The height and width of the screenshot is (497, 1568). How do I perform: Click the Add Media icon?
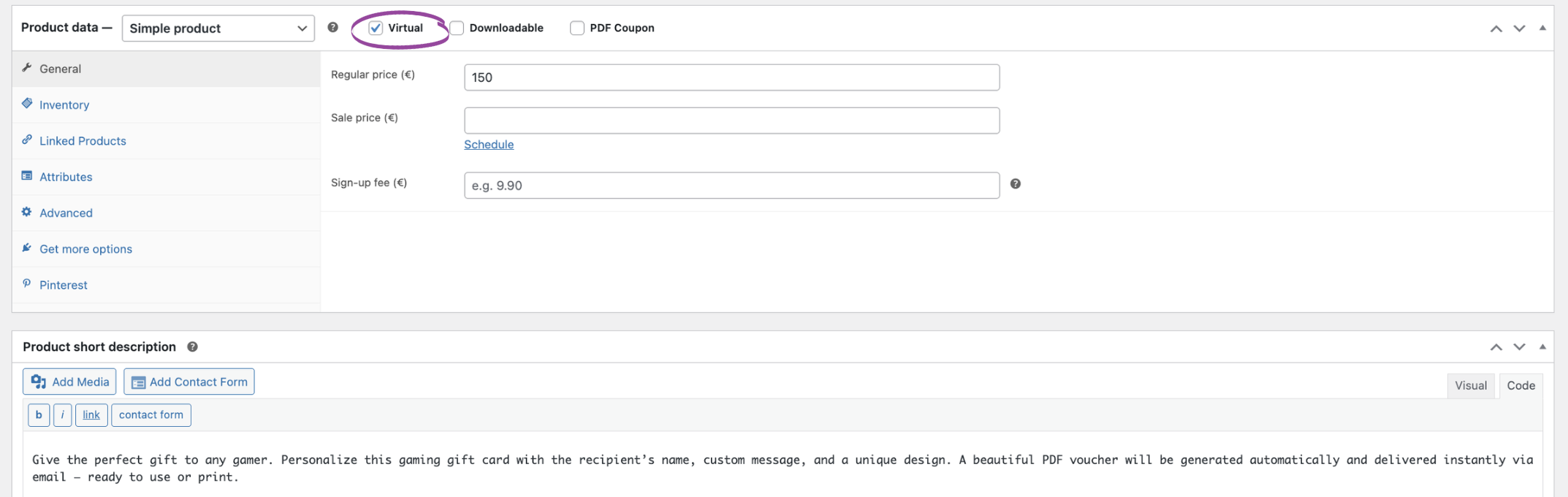(39, 382)
